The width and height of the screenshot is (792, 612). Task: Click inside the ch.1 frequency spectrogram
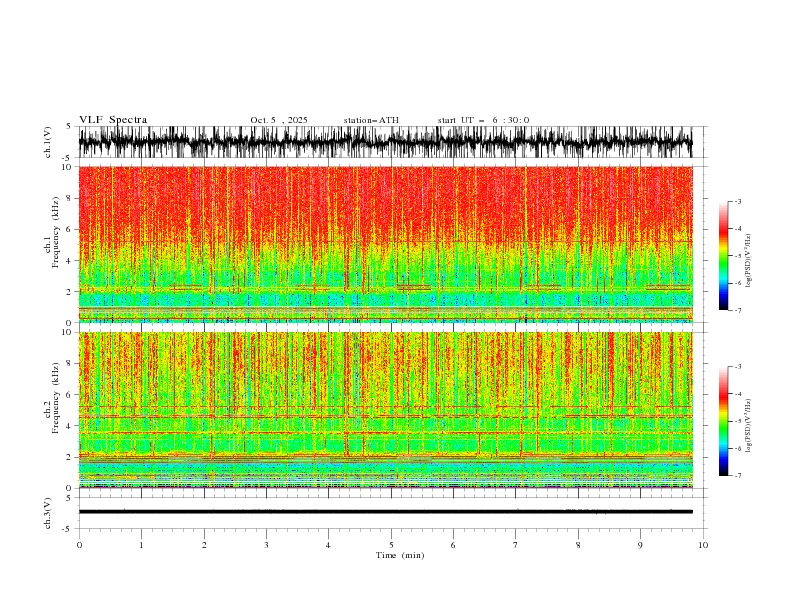point(385,244)
